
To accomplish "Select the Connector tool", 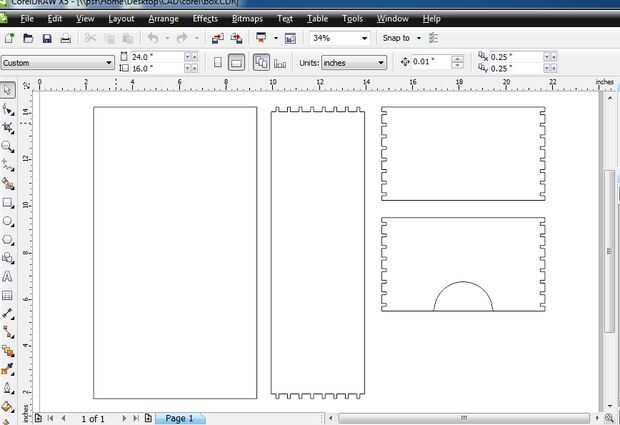I will pyautogui.click(x=8, y=332).
